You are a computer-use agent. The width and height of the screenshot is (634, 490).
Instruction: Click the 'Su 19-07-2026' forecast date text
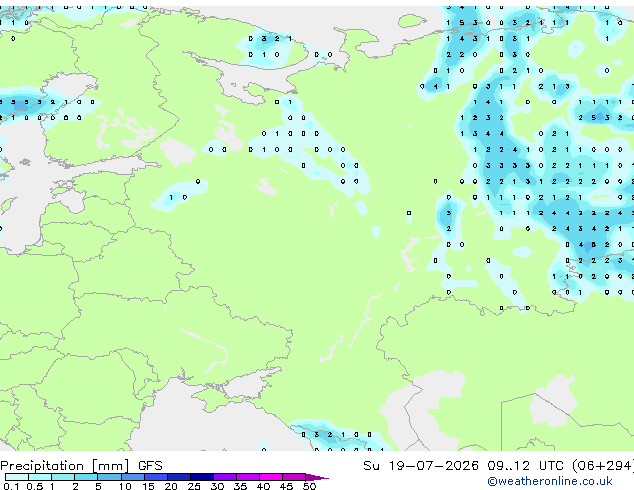pyautogui.click(x=421, y=466)
